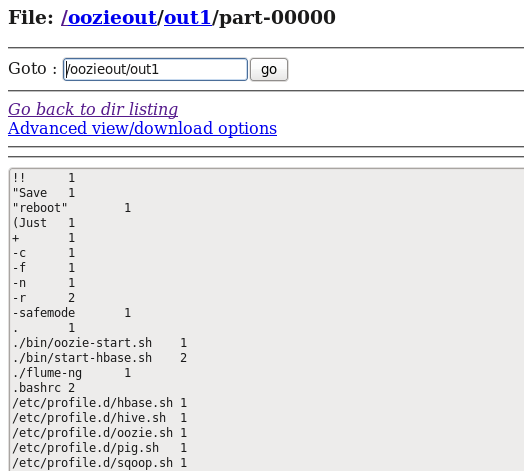Click the root slash link in the heading

click(x=64, y=17)
